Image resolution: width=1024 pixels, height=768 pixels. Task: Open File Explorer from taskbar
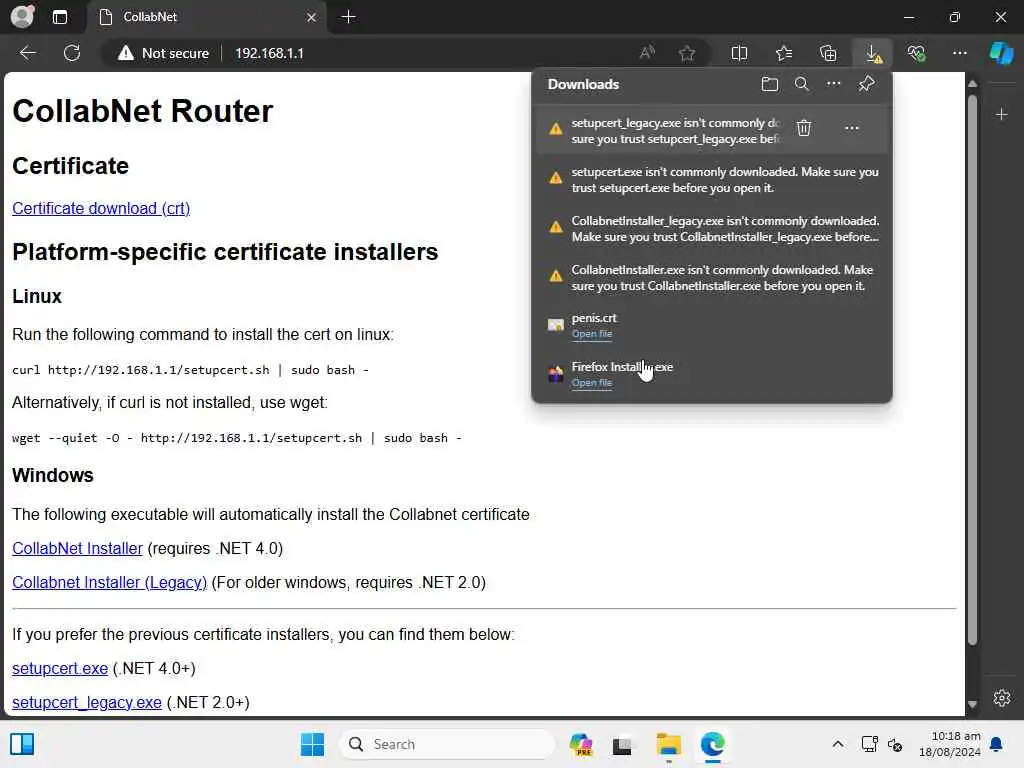pyautogui.click(x=668, y=744)
